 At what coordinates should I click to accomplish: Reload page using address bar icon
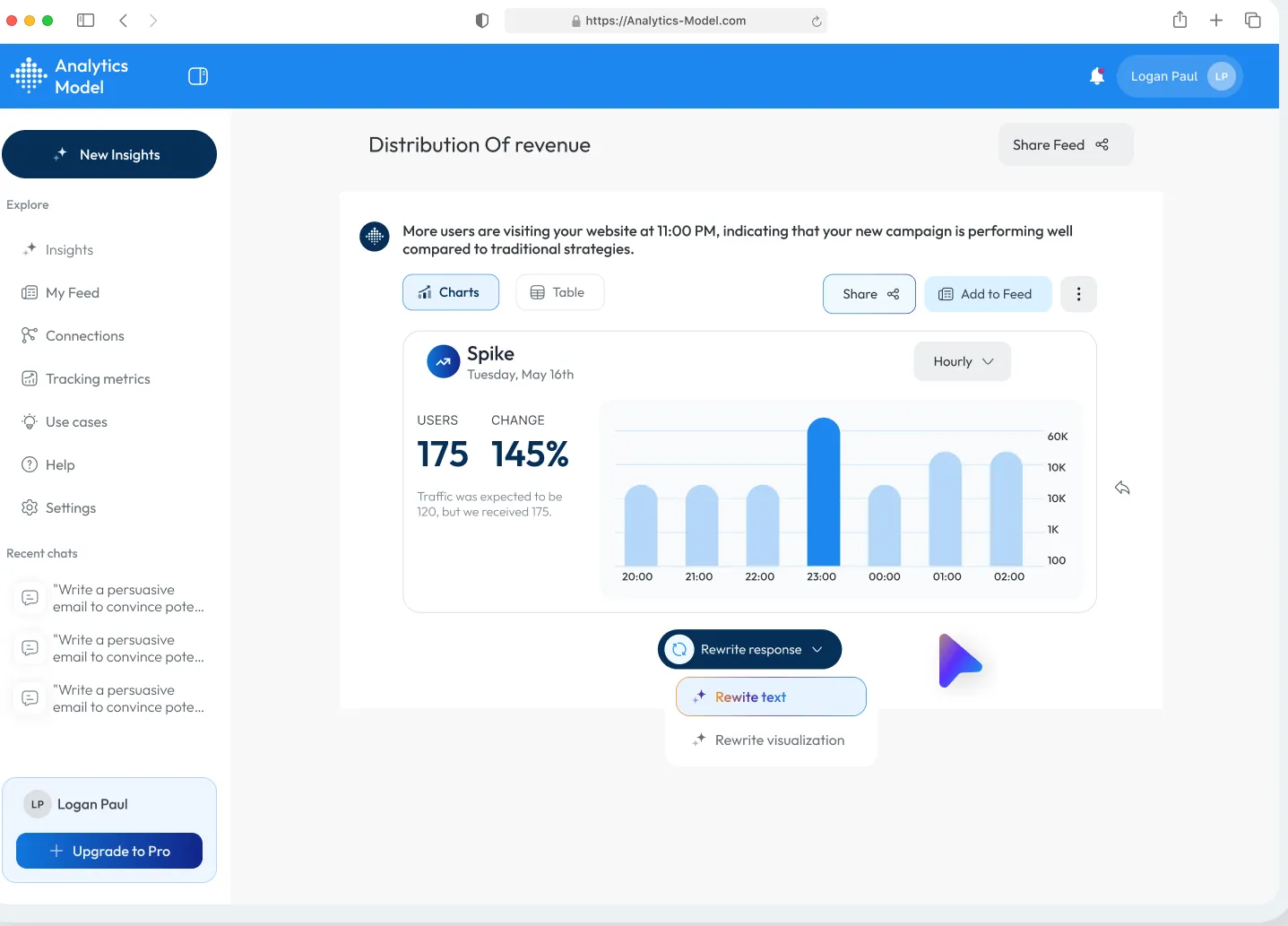point(817,21)
